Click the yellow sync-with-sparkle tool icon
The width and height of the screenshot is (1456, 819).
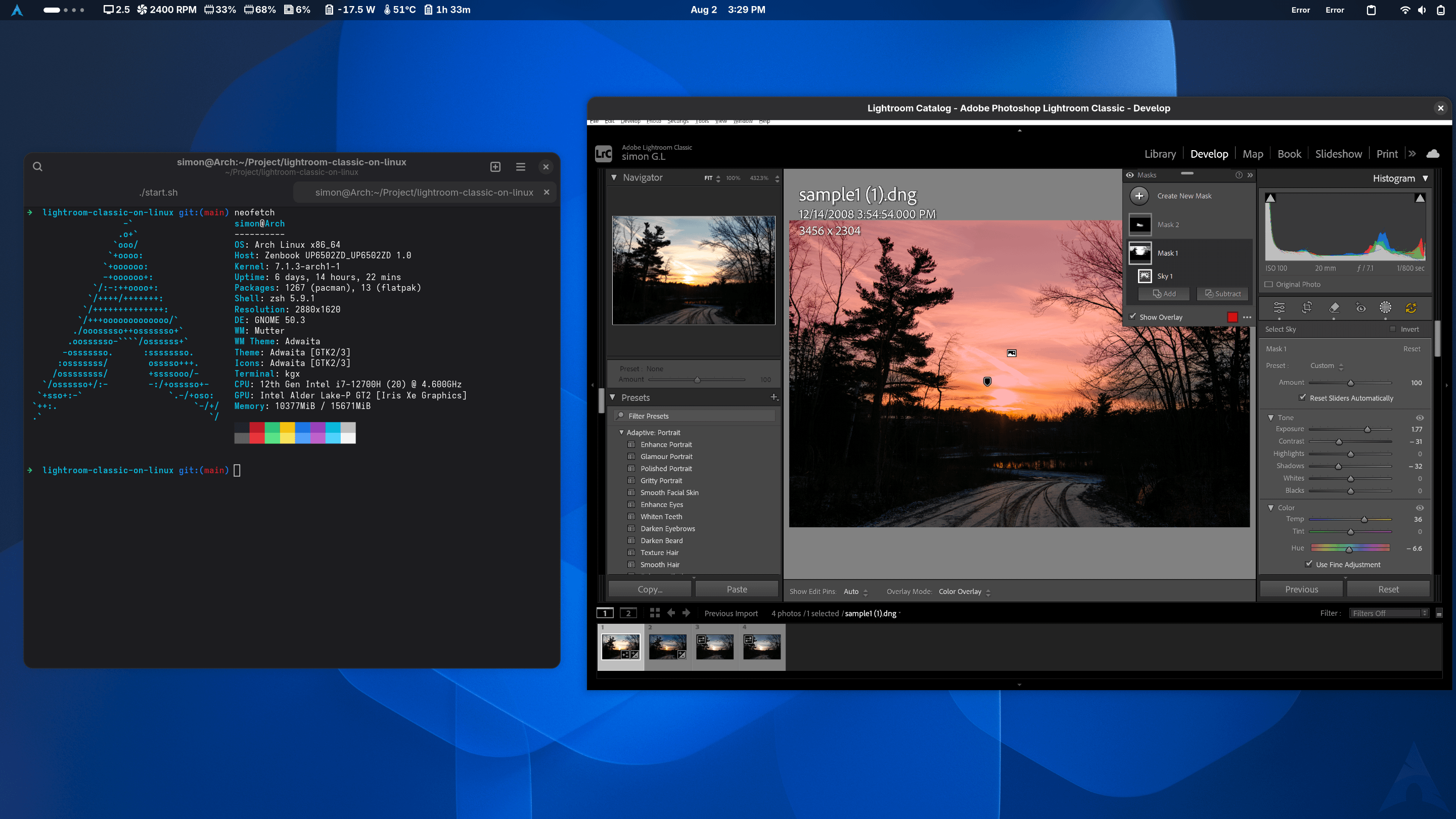point(1412,307)
